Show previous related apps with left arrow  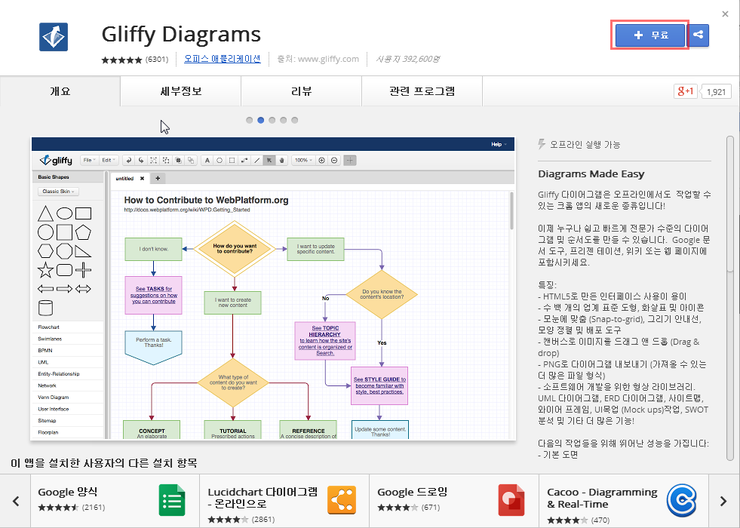click(x=16, y=501)
